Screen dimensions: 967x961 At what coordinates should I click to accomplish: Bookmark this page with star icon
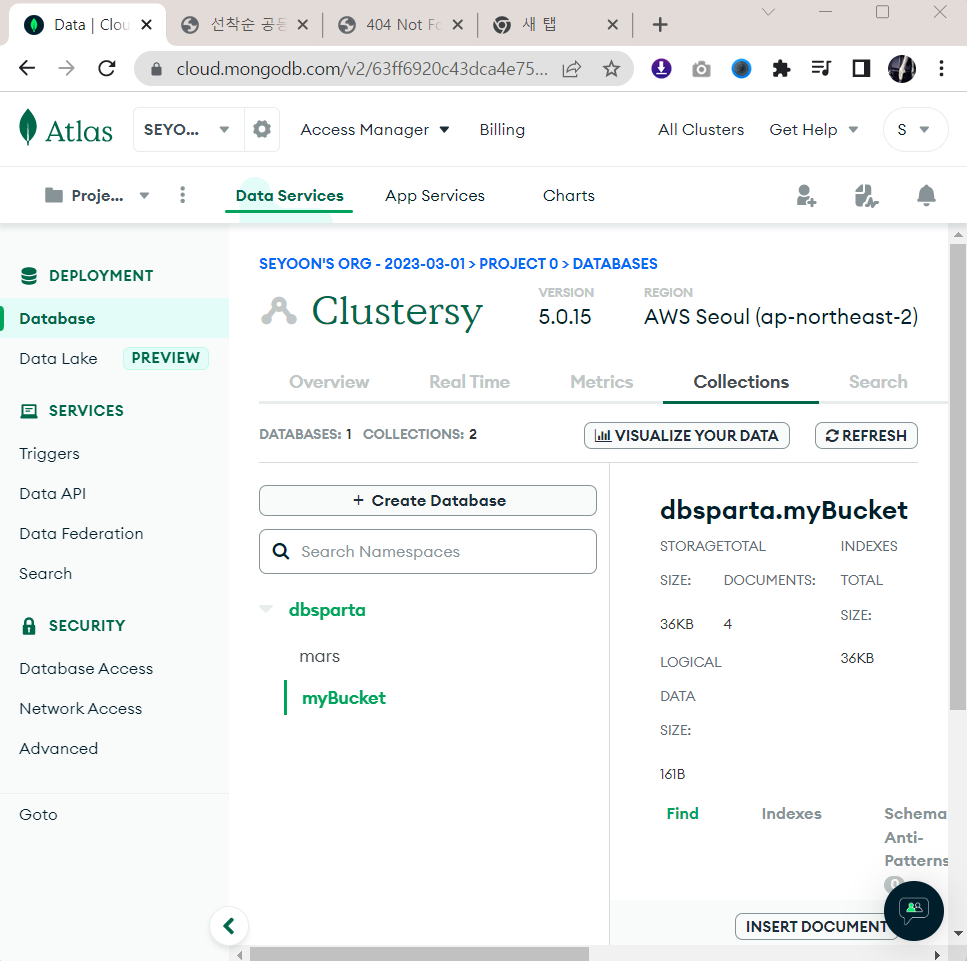point(611,68)
